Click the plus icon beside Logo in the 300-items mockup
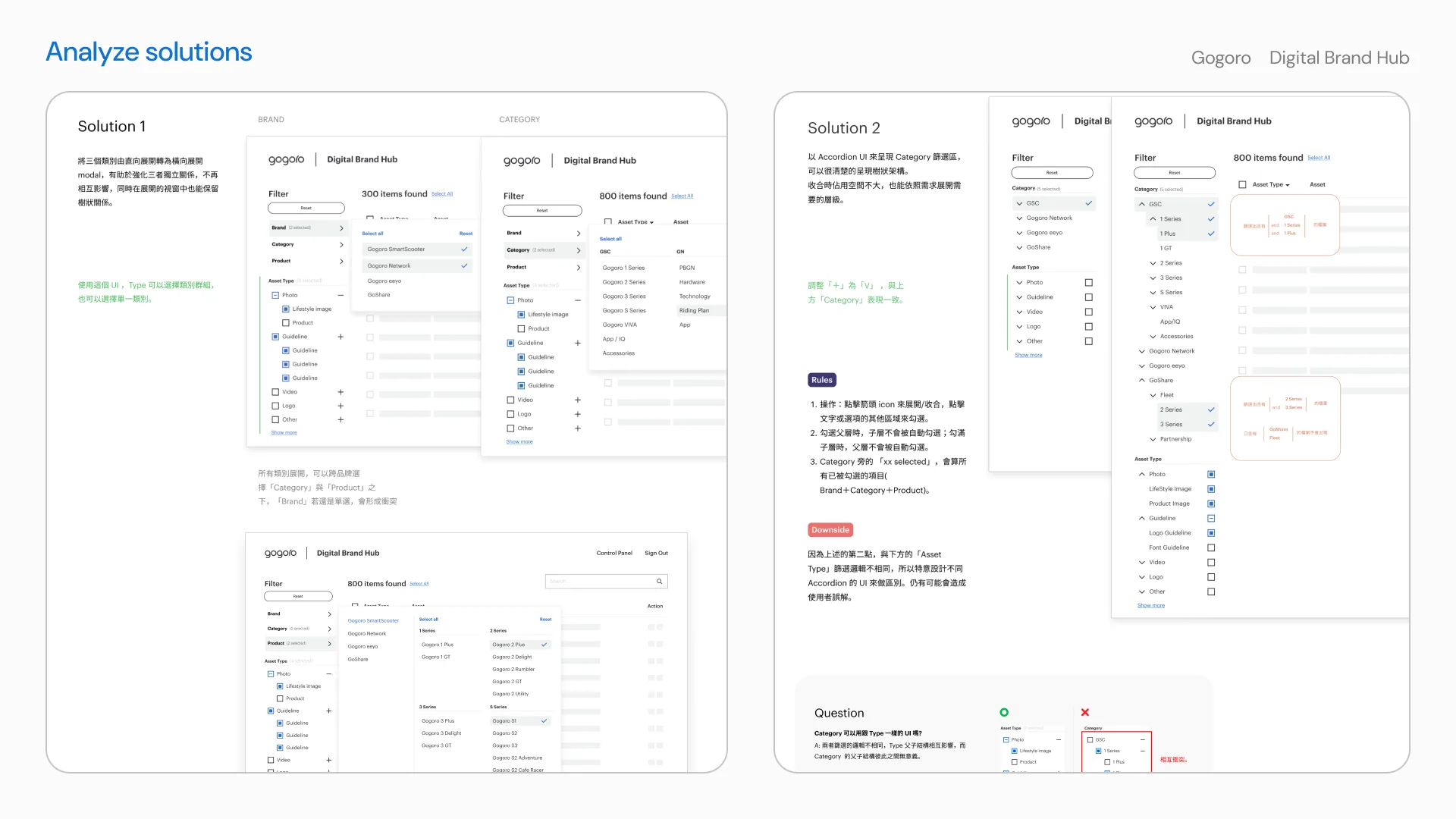 pyautogui.click(x=340, y=406)
